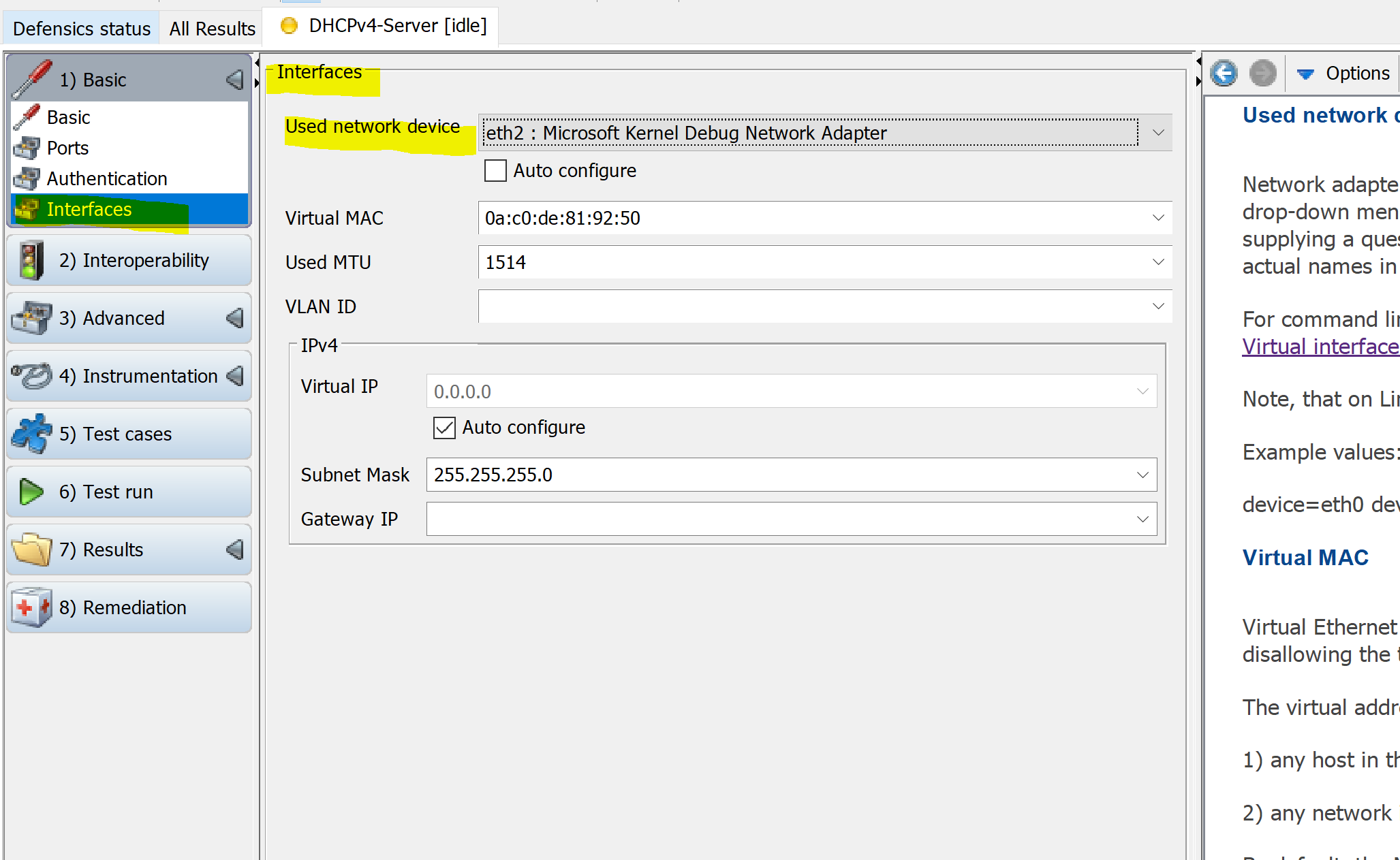Open the Virtual MAC dropdown arrow
Screen dimensions: 1400x860
pyautogui.click(x=1158, y=218)
